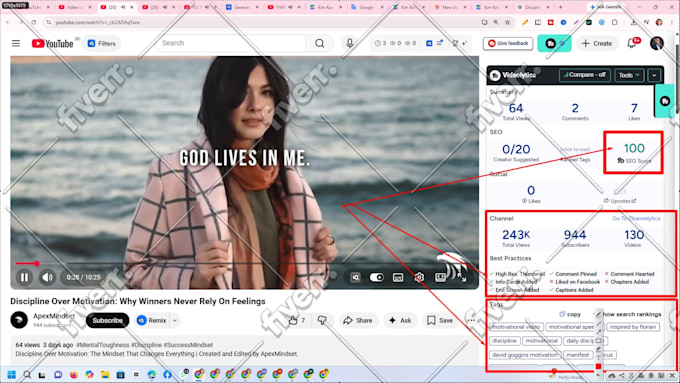Open the more actions ellipsis under video
680x383 pixels.
click(x=471, y=321)
